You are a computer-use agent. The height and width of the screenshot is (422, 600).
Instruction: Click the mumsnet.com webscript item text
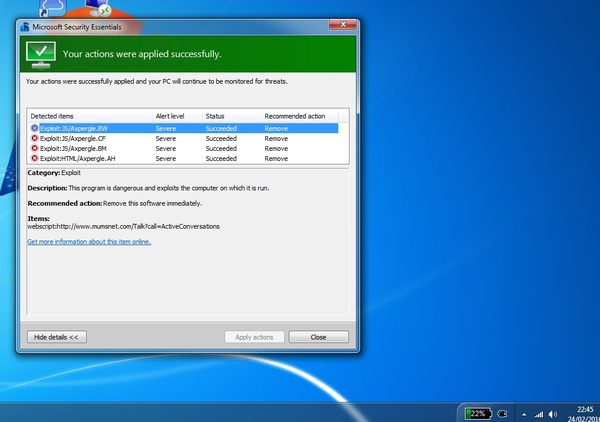[x=123, y=226]
